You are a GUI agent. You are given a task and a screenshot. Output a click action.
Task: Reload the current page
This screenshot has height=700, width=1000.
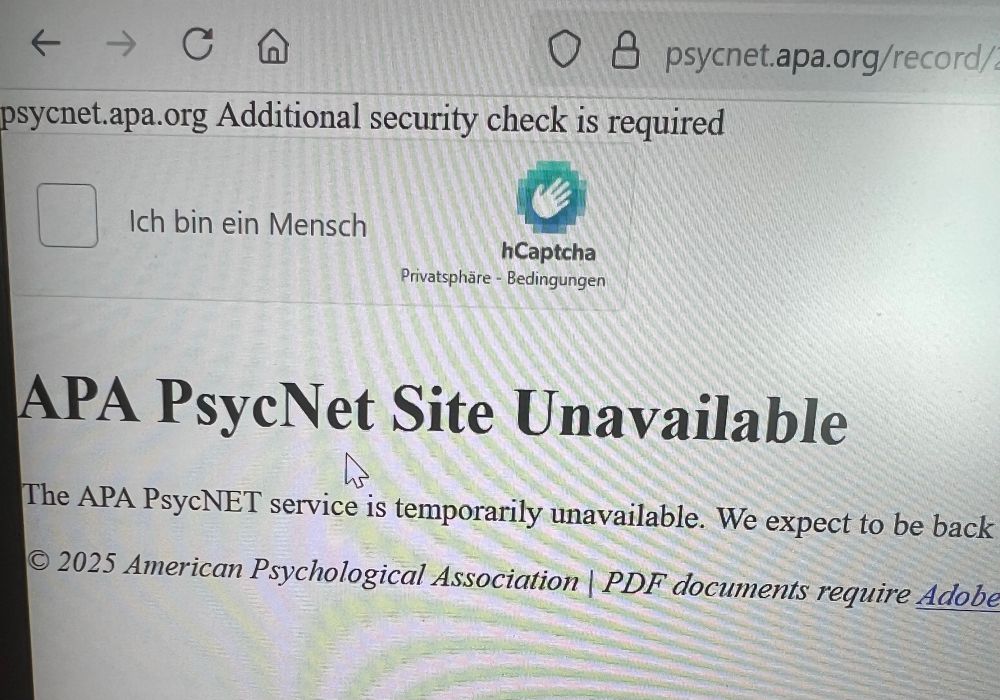pyautogui.click(x=198, y=44)
